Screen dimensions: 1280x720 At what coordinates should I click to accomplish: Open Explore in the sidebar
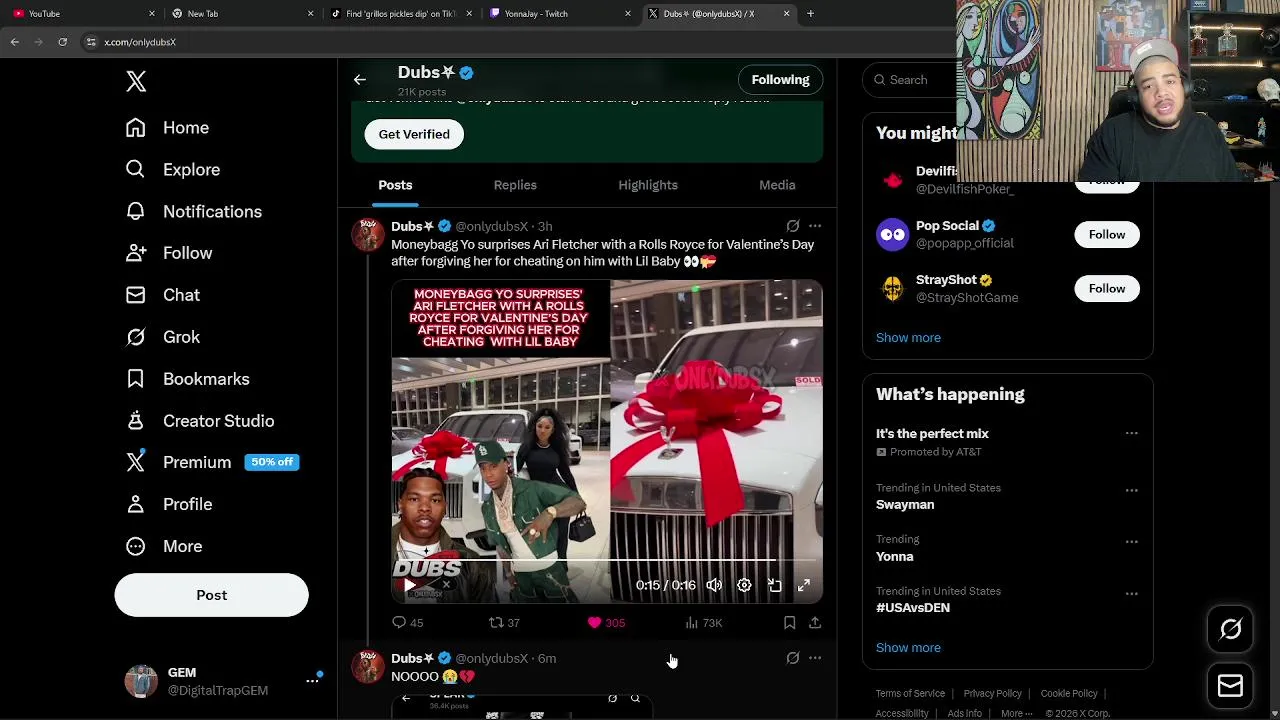point(173,170)
